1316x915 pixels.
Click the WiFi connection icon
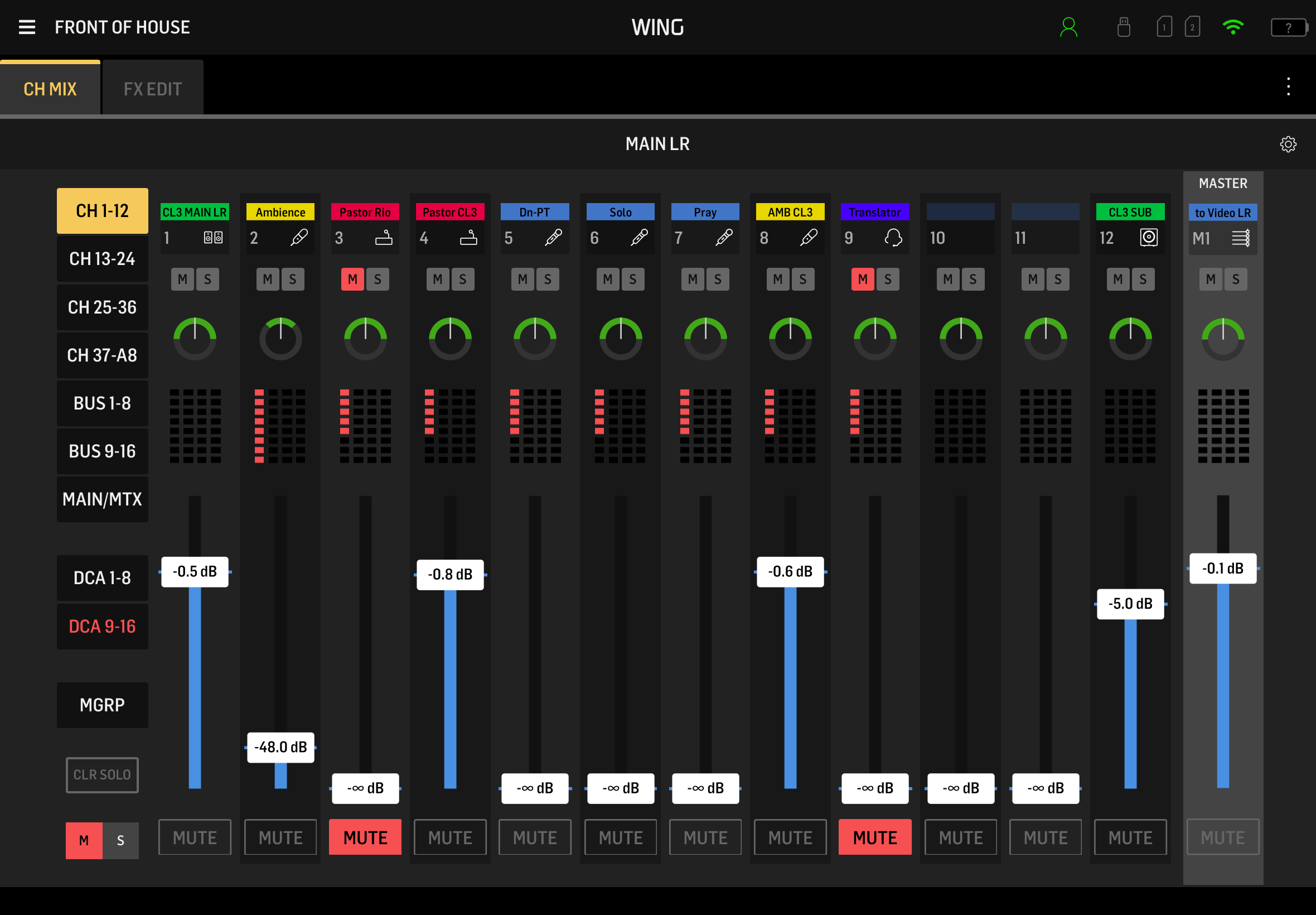click(x=1232, y=27)
